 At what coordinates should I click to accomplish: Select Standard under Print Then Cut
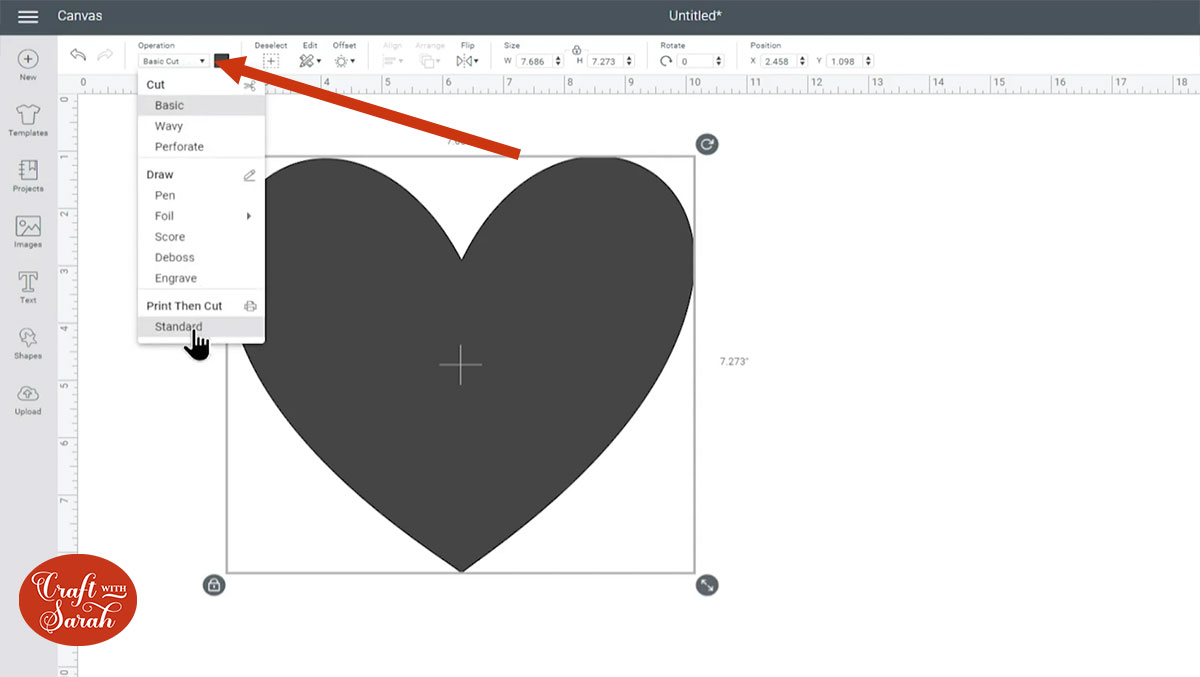178,327
